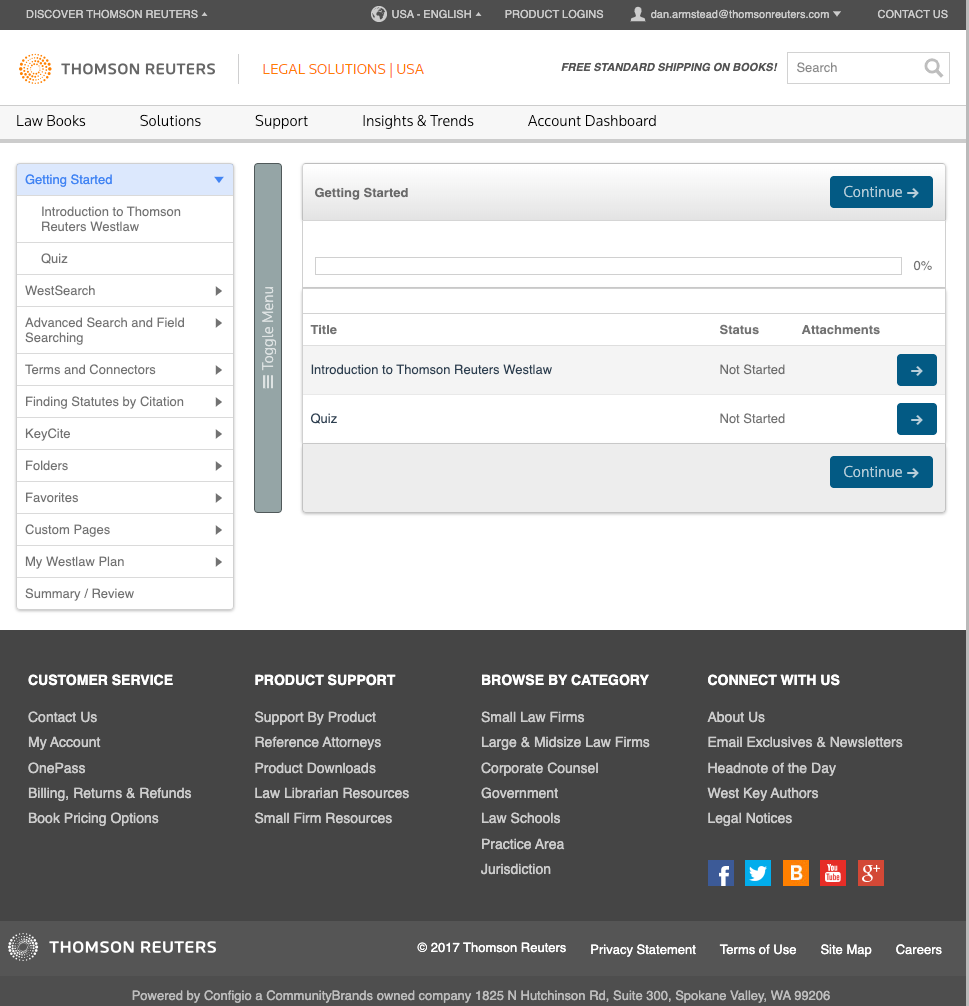The height and width of the screenshot is (1006, 969).
Task: Open the YouTube social icon
Action: pyautogui.click(x=833, y=873)
